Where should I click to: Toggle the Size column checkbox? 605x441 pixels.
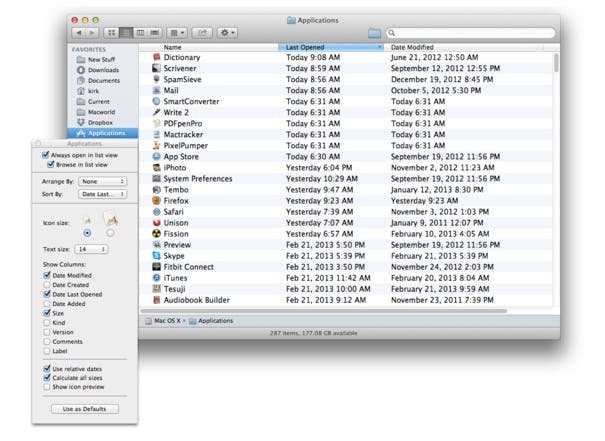coord(47,313)
